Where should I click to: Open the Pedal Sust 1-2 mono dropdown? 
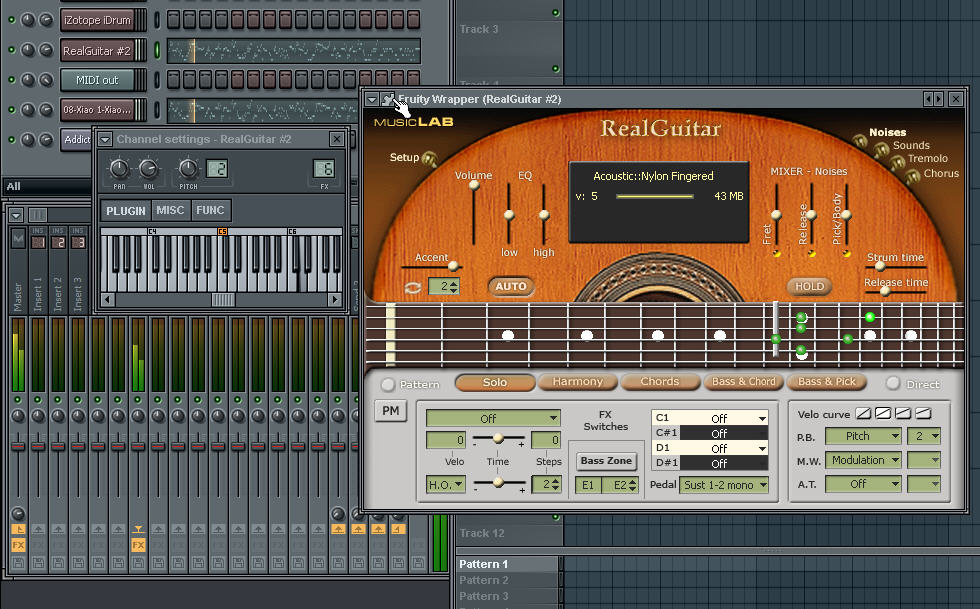click(x=724, y=485)
